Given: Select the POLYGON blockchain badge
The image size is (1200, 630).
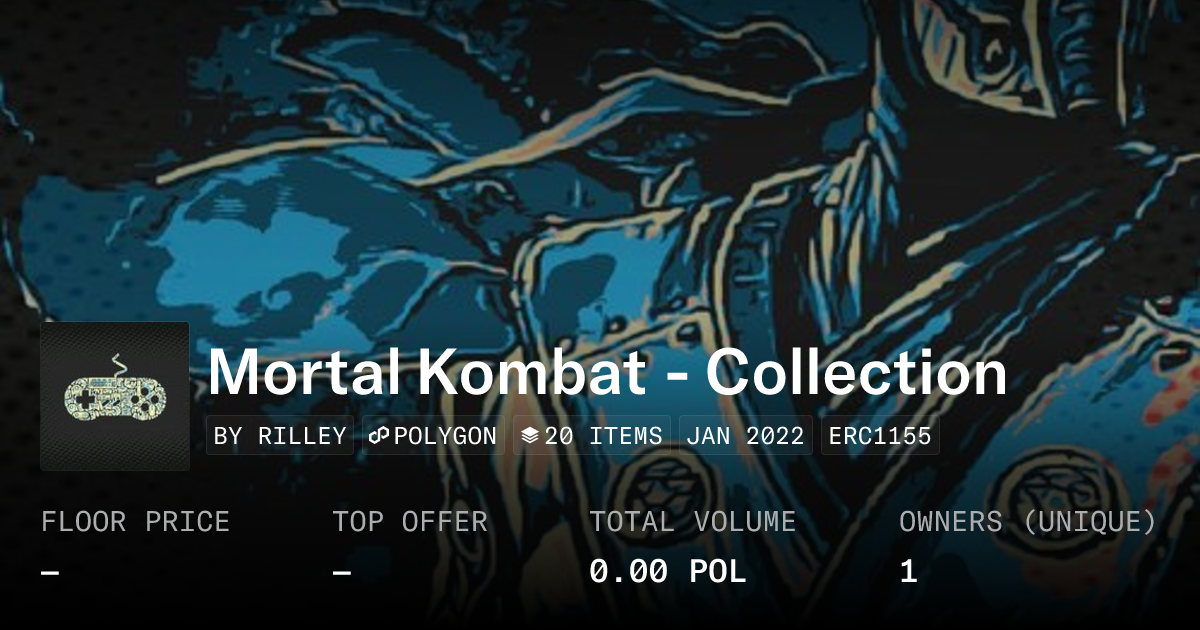Looking at the screenshot, I should click(433, 436).
